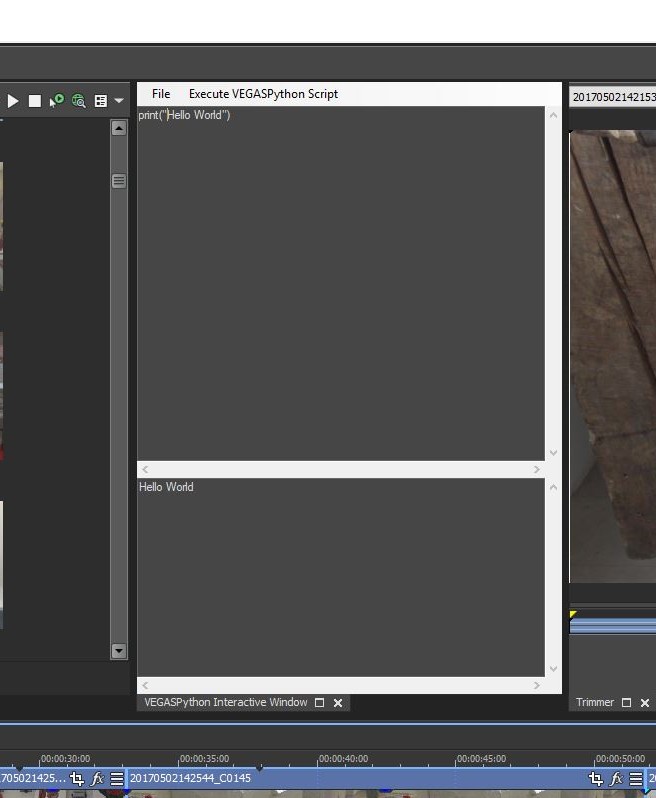
Task: Open the File menu
Action: coord(160,94)
